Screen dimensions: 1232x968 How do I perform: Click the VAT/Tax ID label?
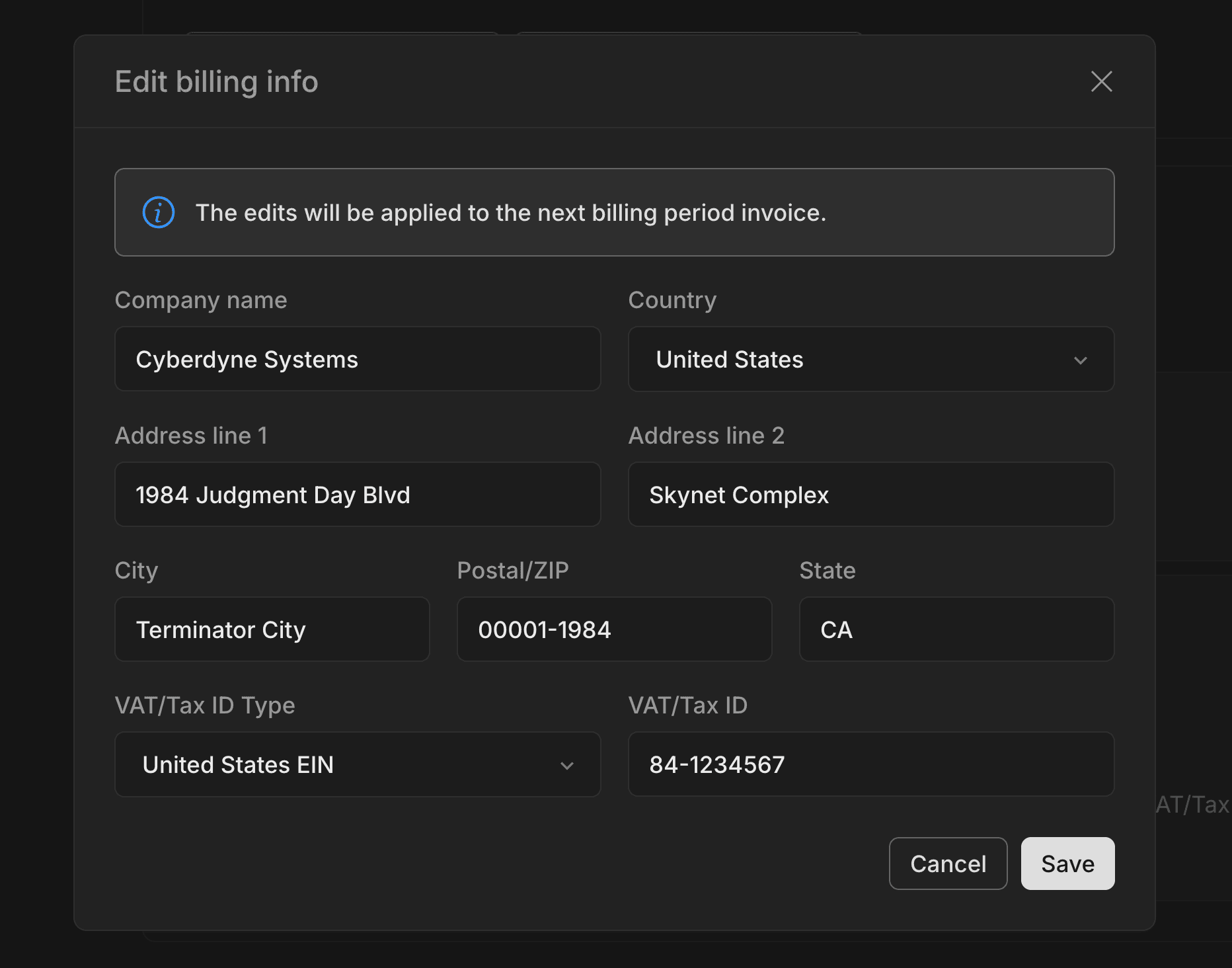688,706
